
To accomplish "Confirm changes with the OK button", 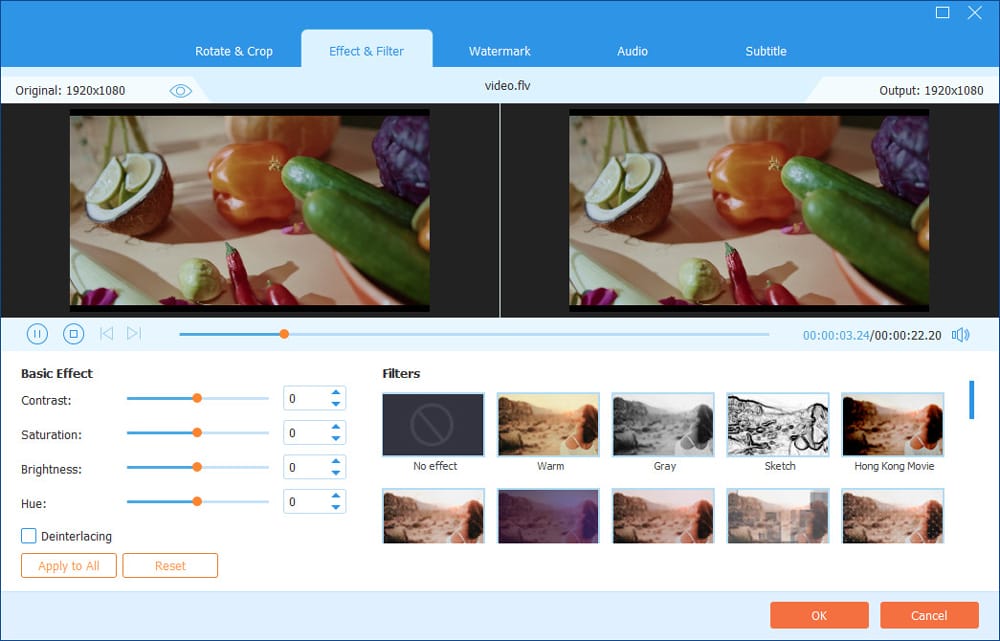I will [x=819, y=615].
